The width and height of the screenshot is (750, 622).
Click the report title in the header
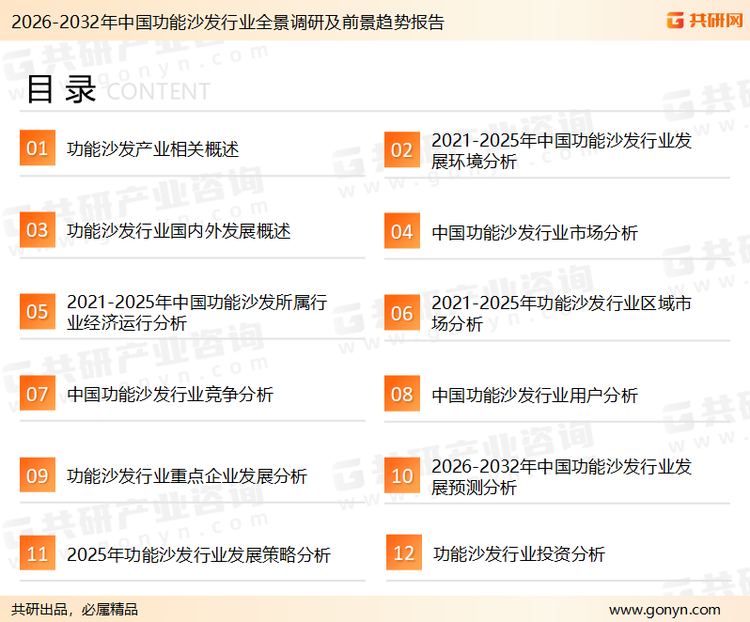point(228,22)
